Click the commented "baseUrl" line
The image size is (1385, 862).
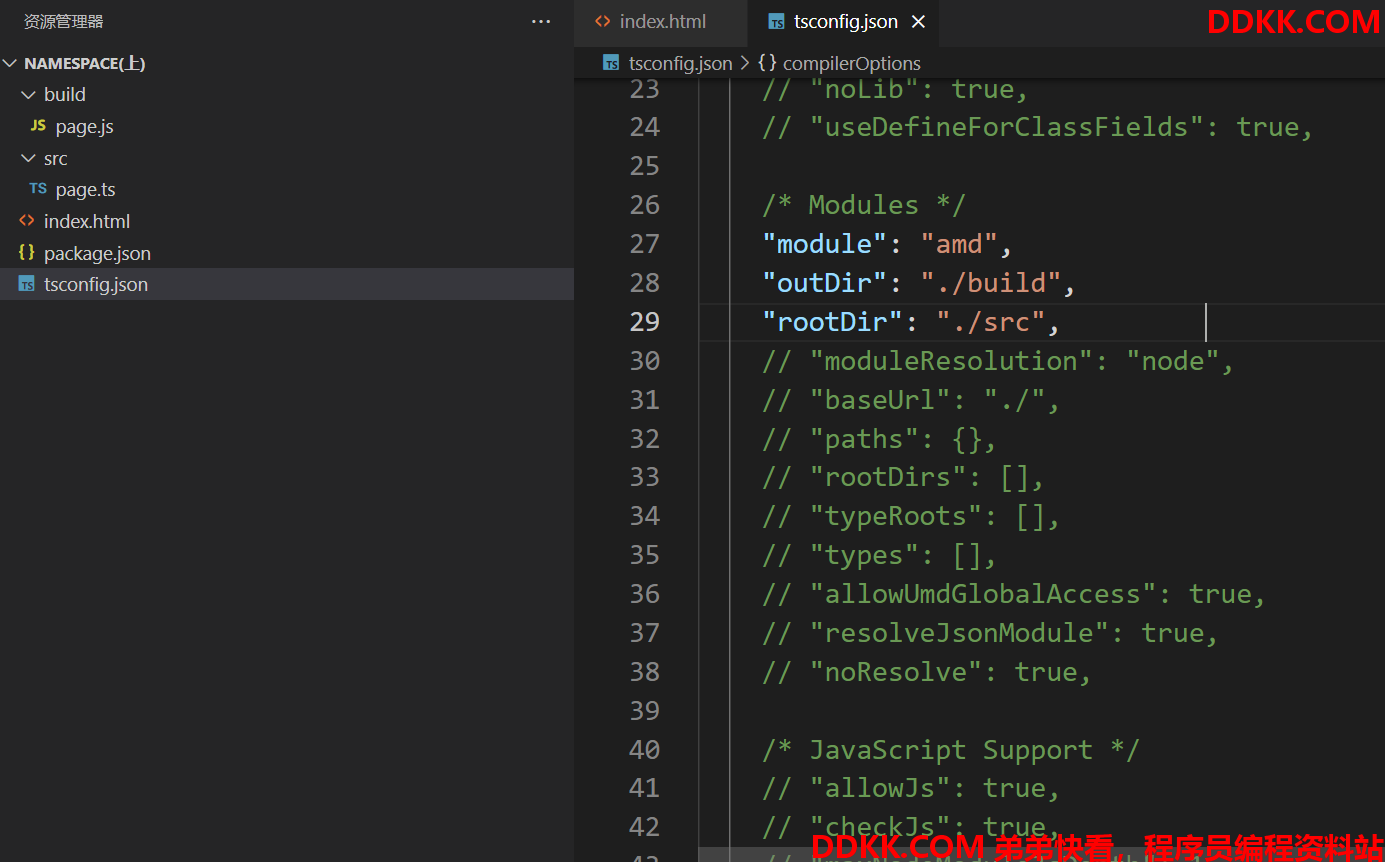tap(911, 400)
